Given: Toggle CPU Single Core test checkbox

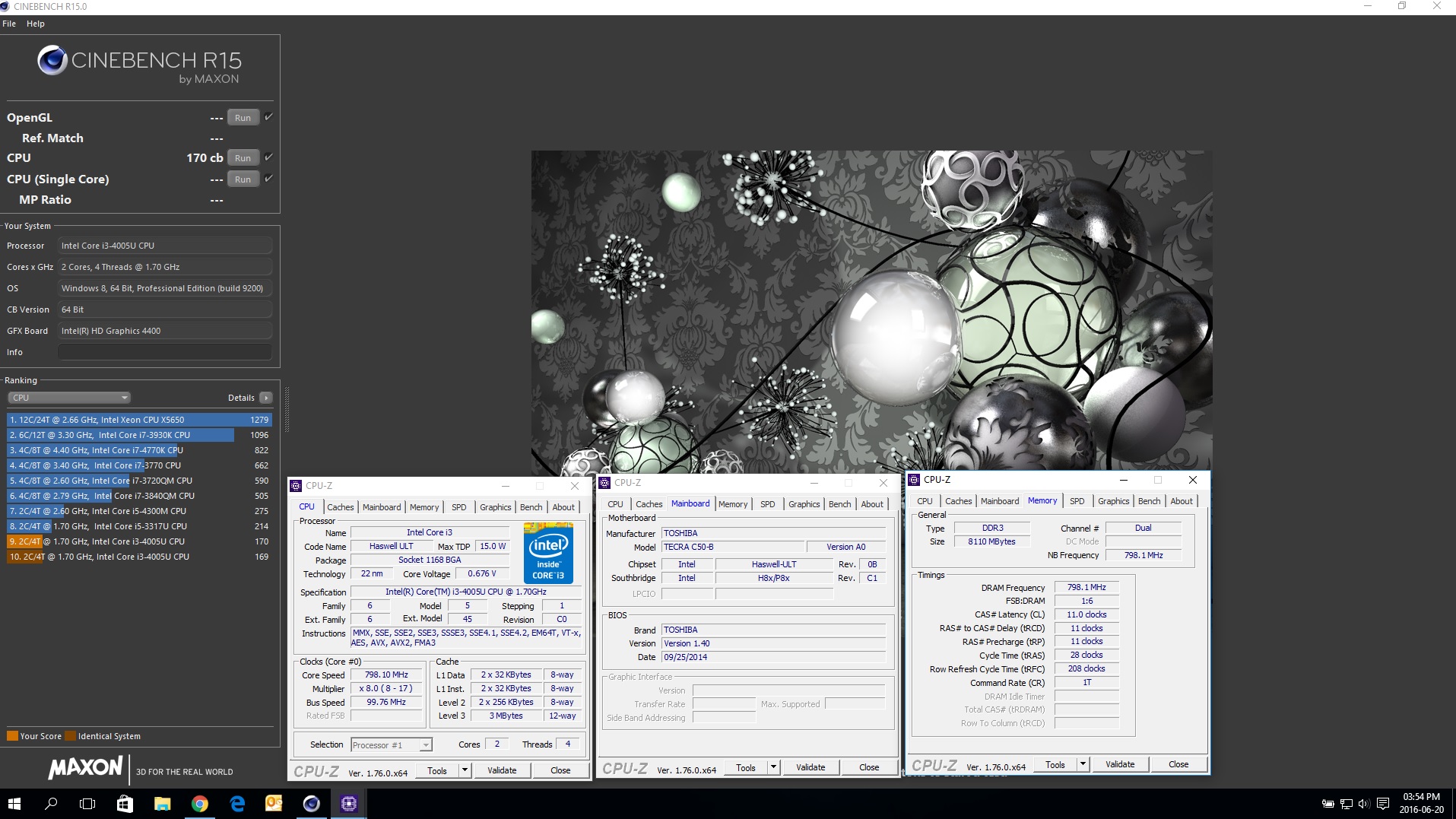Looking at the screenshot, I should [268, 179].
